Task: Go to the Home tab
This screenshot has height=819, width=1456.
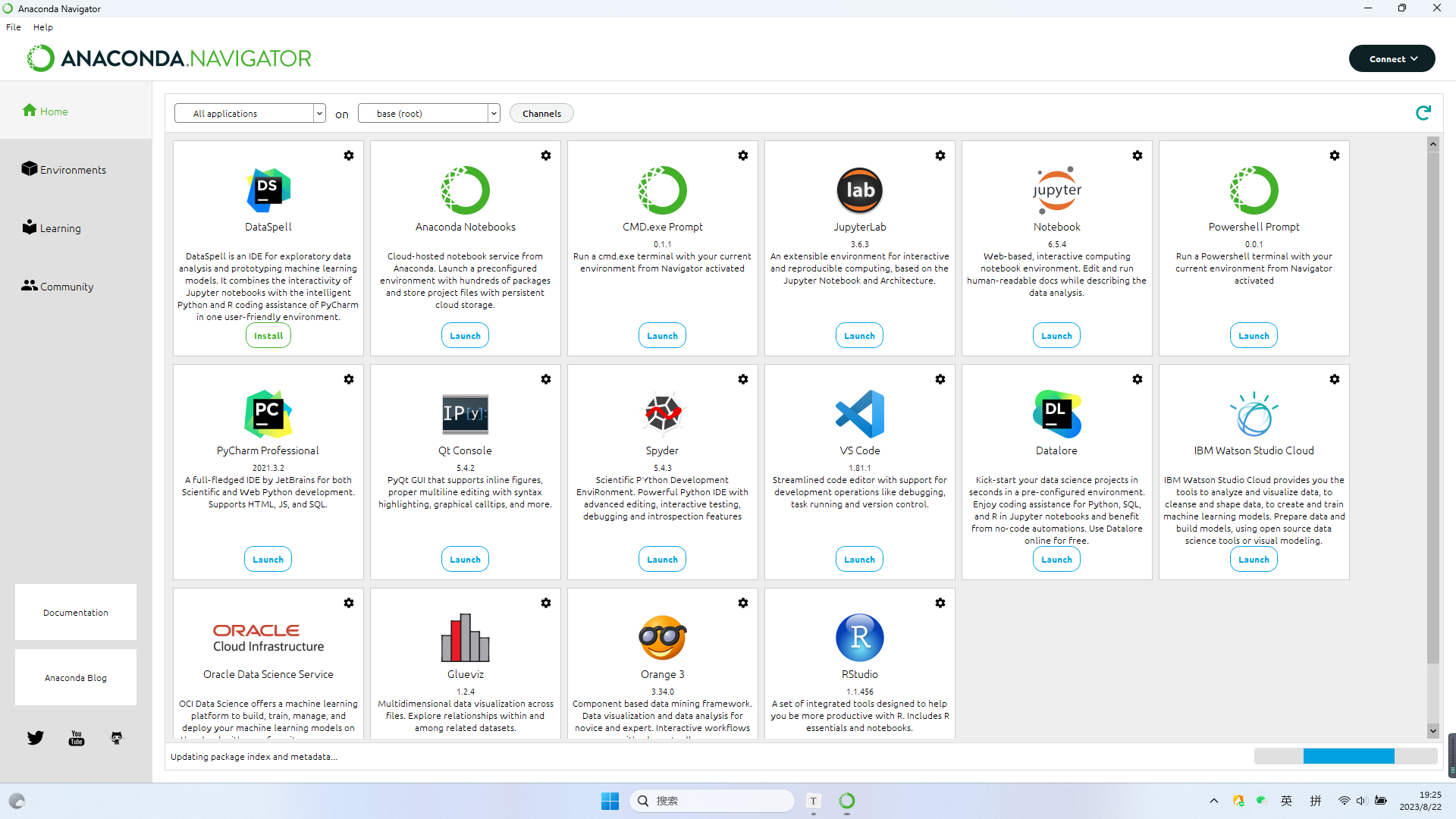Action: coord(76,111)
